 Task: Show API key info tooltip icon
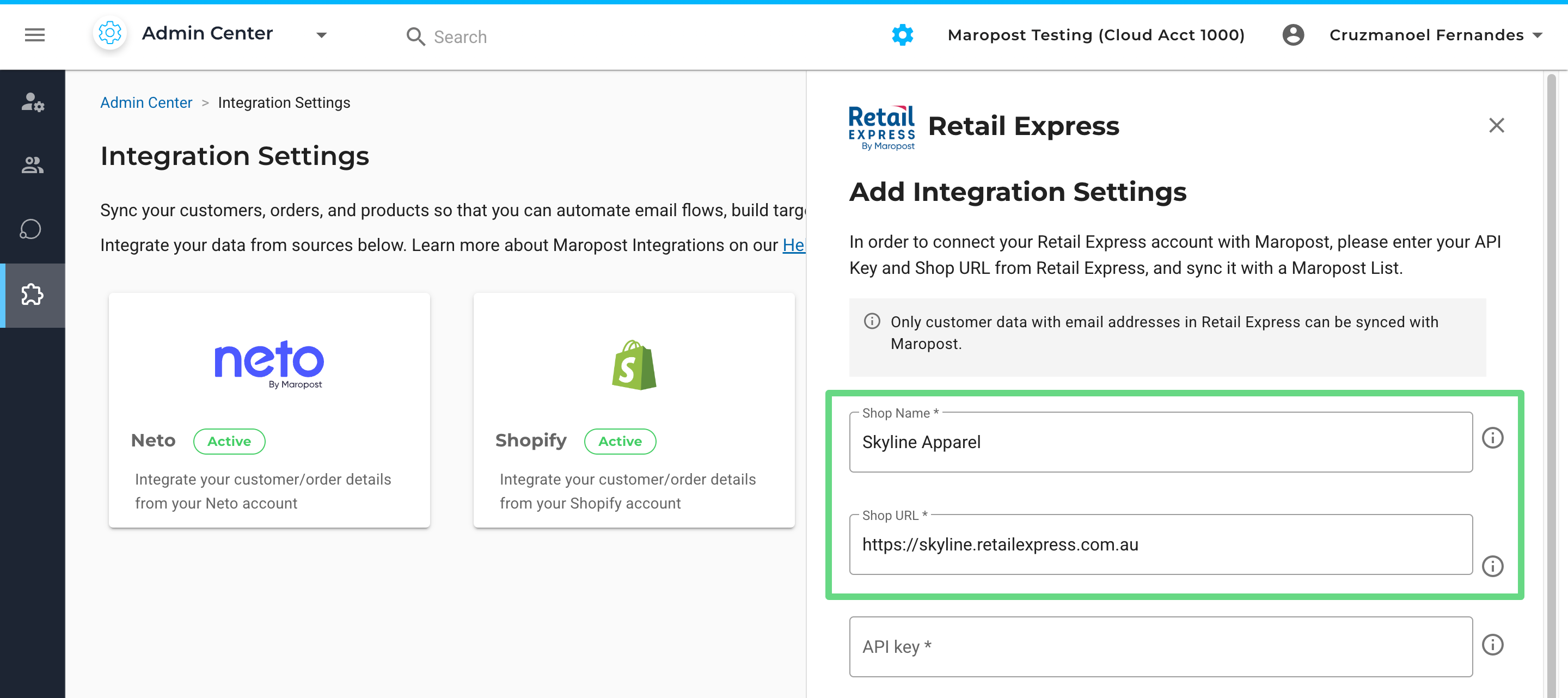tap(1492, 645)
